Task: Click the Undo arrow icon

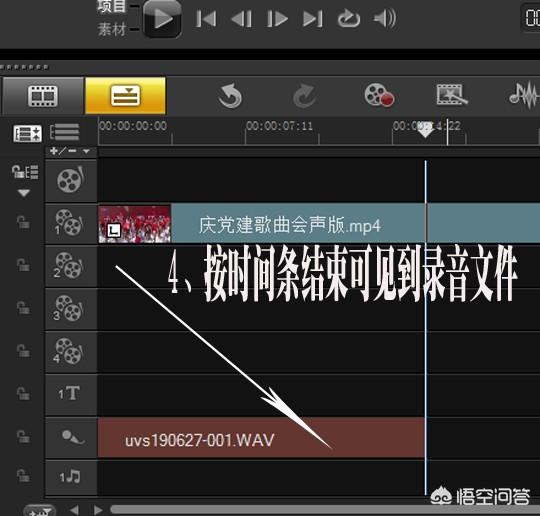Action: click(x=230, y=96)
